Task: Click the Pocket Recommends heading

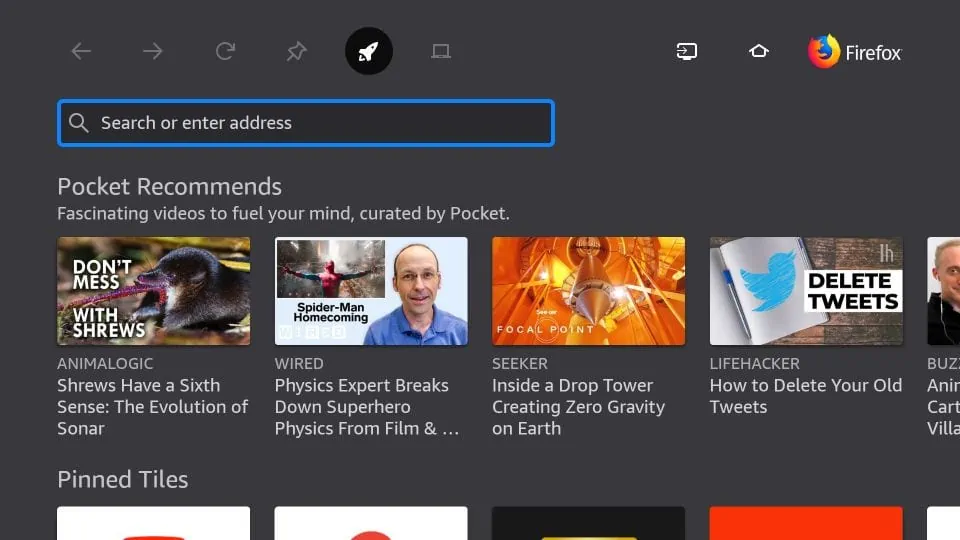Action: [170, 187]
